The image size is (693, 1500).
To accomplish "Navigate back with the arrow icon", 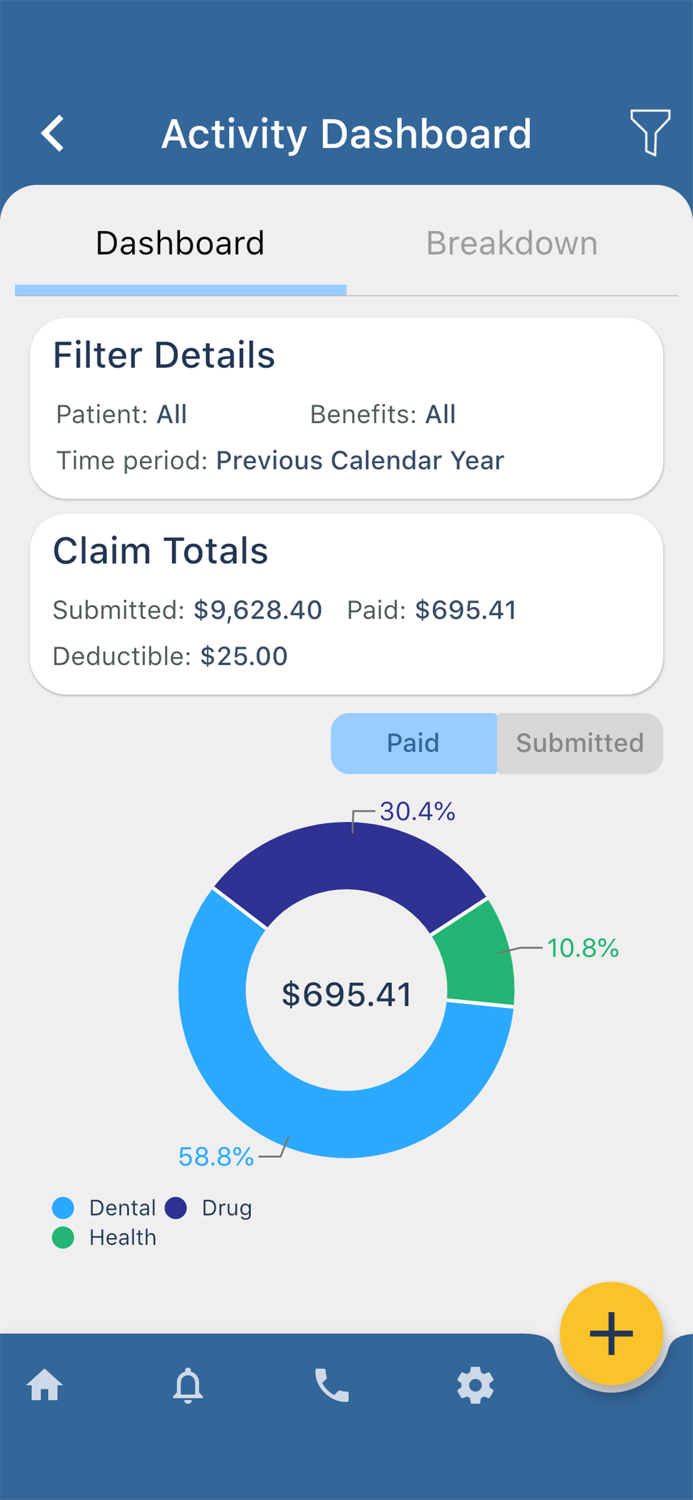I will (x=52, y=133).
